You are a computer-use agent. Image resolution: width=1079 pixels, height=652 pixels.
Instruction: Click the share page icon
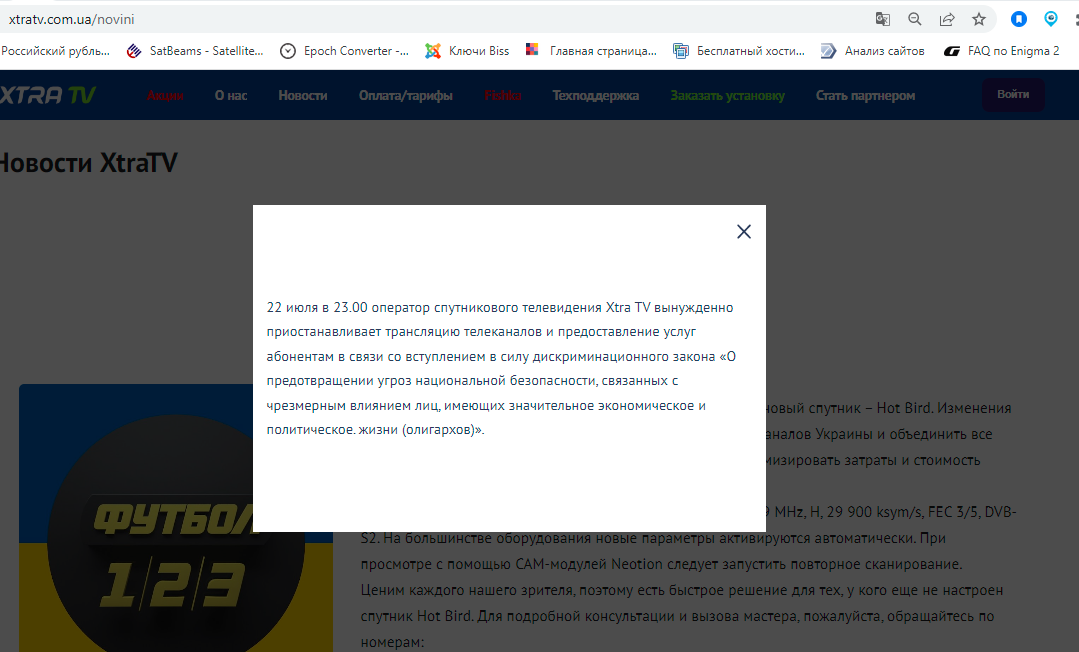(947, 19)
